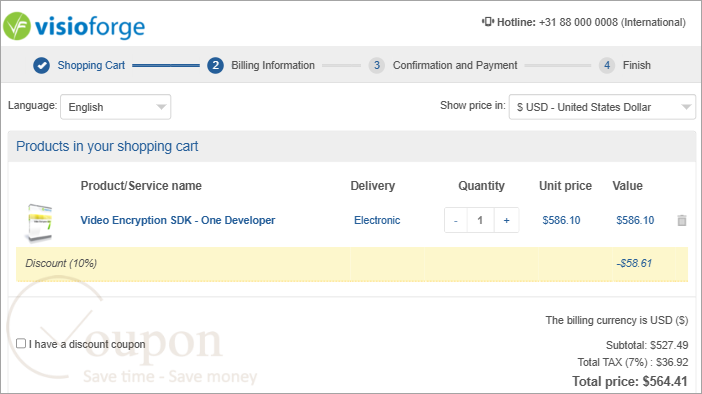The width and height of the screenshot is (702, 394).
Task: Increase quantity with the plus button
Action: pyautogui.click(x=506, y=220)
